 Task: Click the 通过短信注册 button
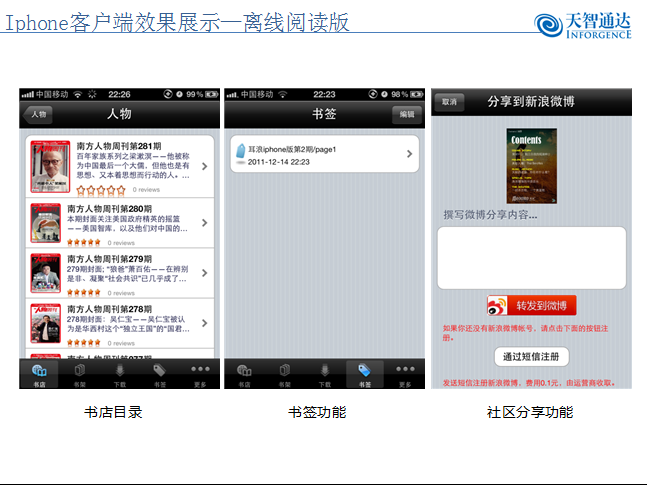tap(531, 357)
